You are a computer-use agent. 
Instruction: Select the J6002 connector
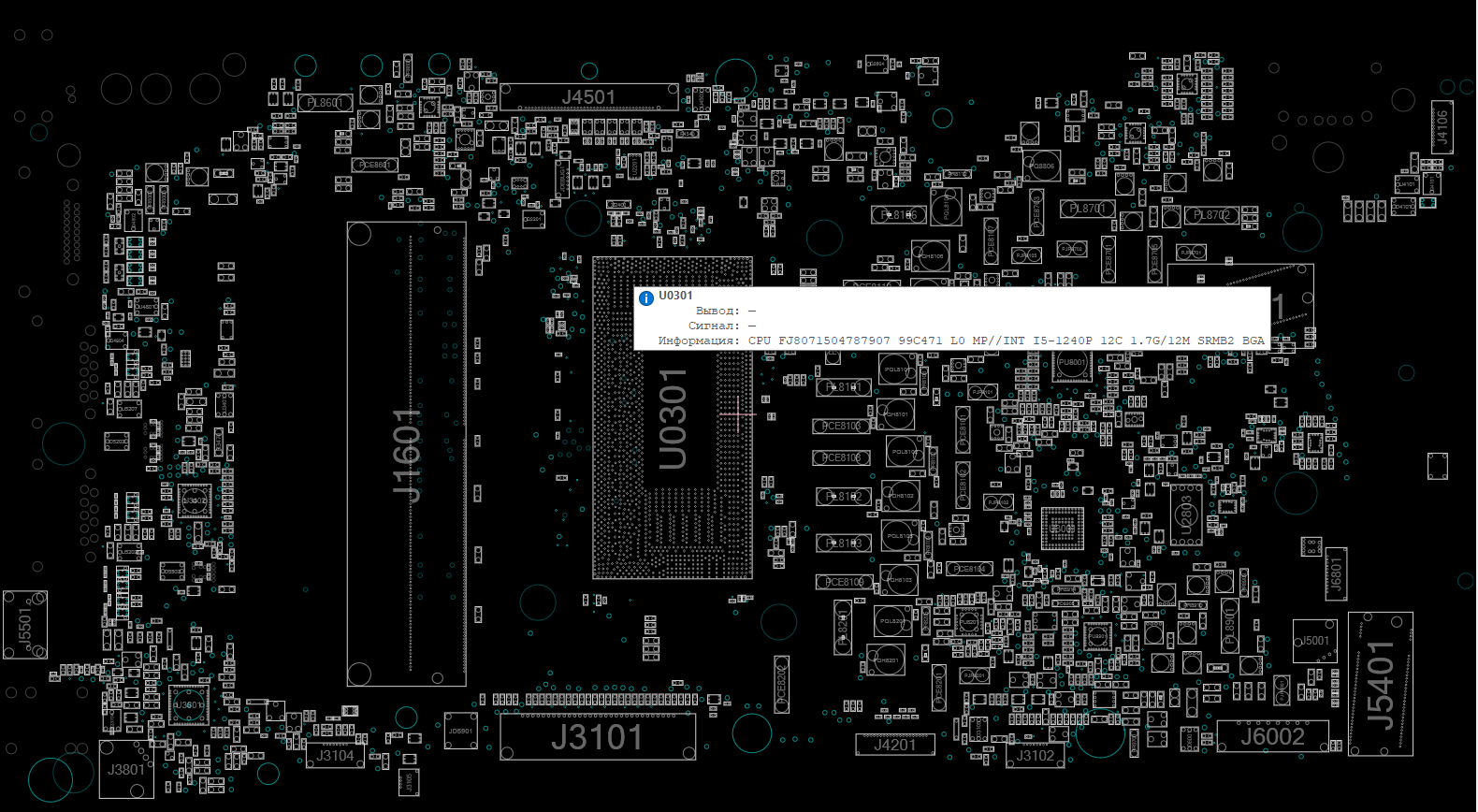tap(1272, 737)
